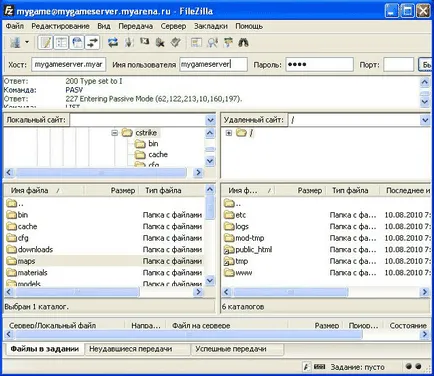Switch to Файлы в задании tab
This screenshot has height=376, width=434.
[x=44, y=349]
